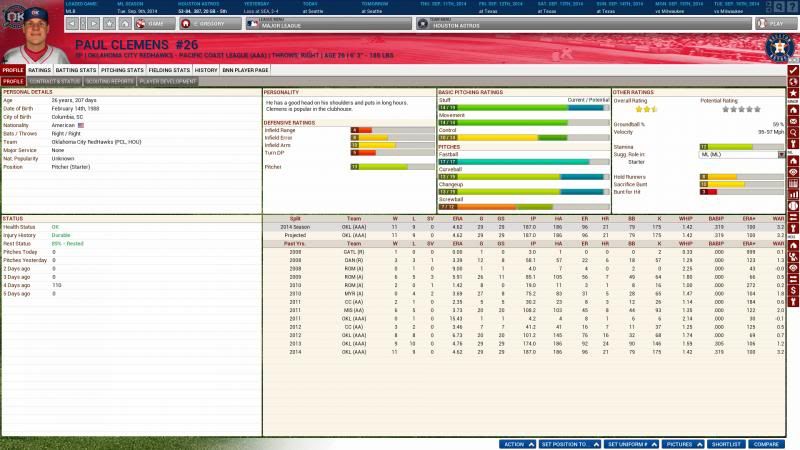
Task: Go back with the left arrow navigation button
Action: tap(72, 23)
